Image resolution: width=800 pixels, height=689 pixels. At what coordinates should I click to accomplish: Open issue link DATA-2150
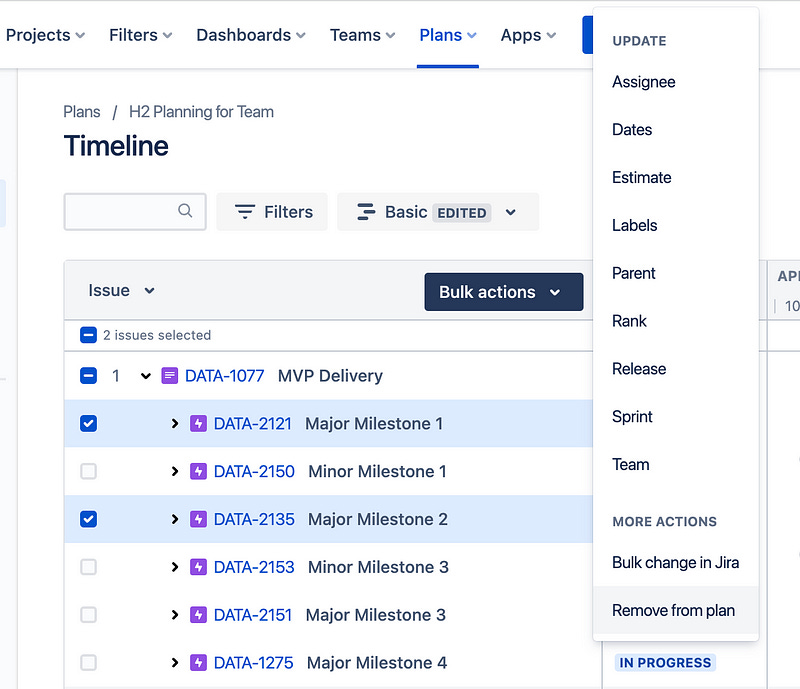[254, 472]
